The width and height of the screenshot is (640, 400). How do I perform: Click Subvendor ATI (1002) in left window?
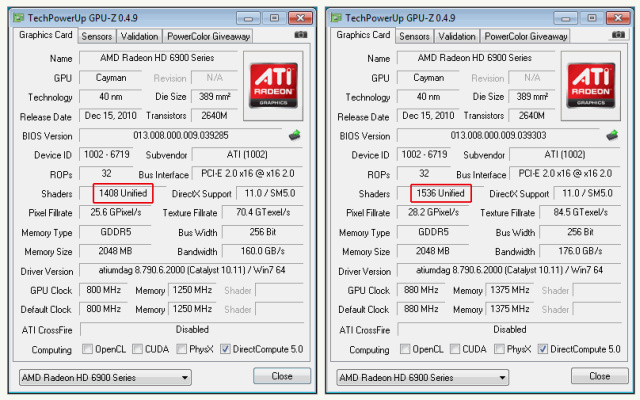coord(248,154)
